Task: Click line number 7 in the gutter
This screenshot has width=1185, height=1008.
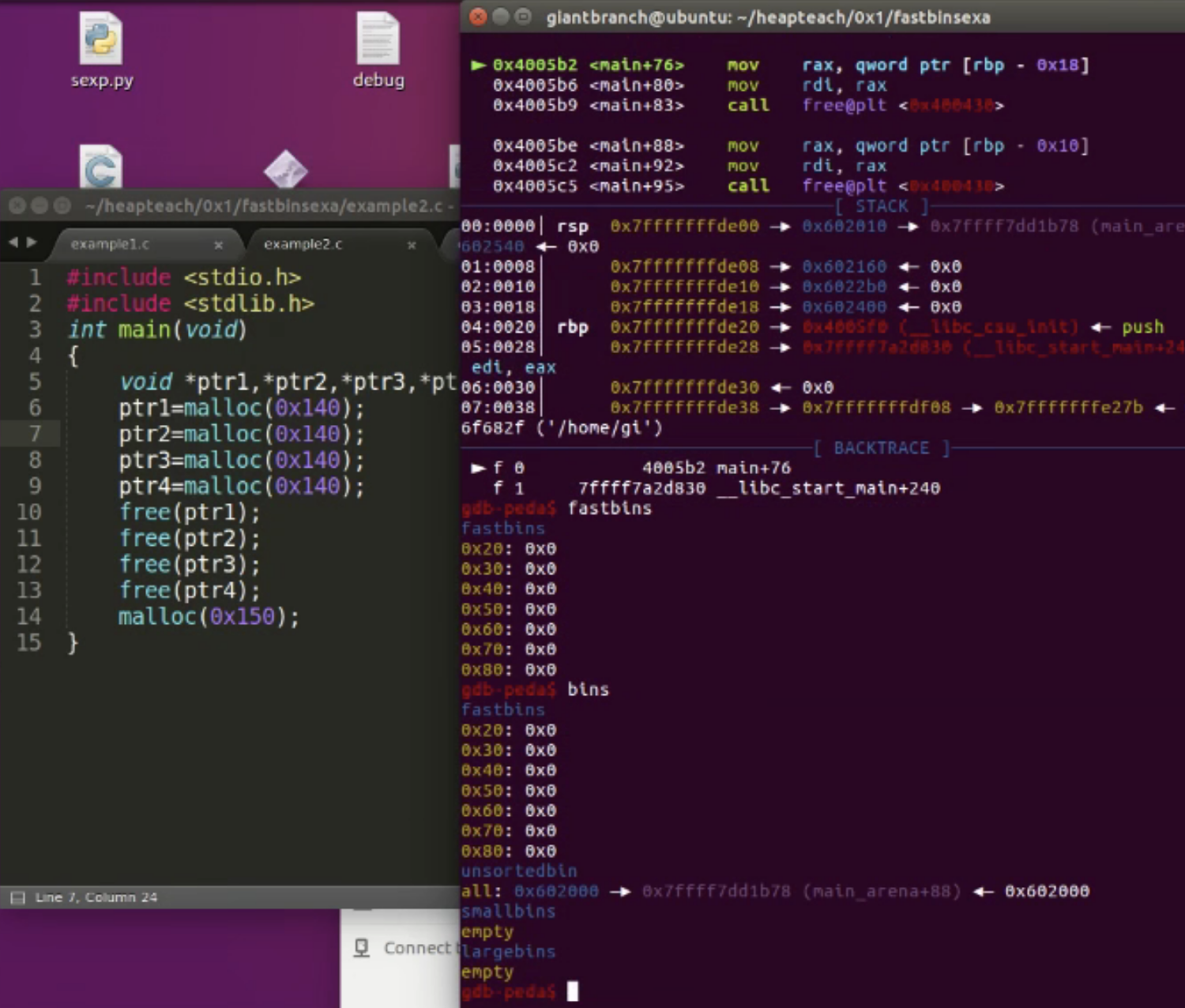Action: pyautogui.click(x=35, y=434)
